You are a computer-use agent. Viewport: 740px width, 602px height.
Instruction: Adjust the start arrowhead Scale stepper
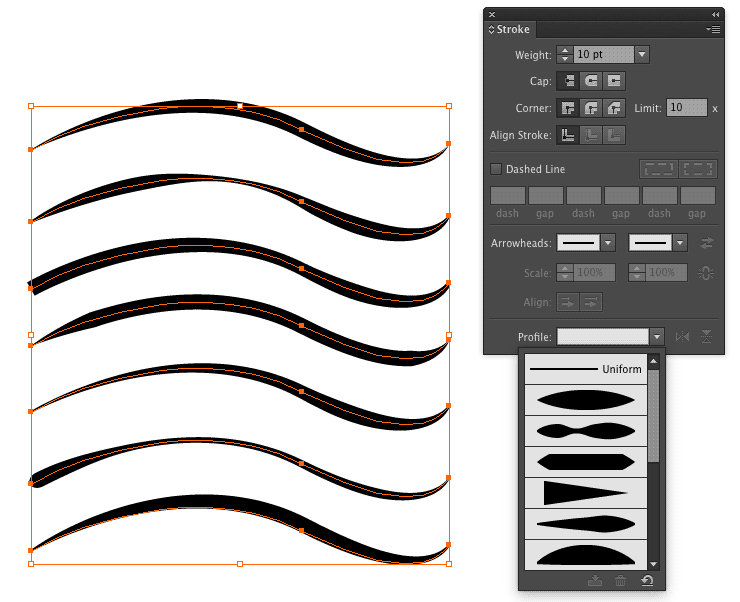click(564, 272)
